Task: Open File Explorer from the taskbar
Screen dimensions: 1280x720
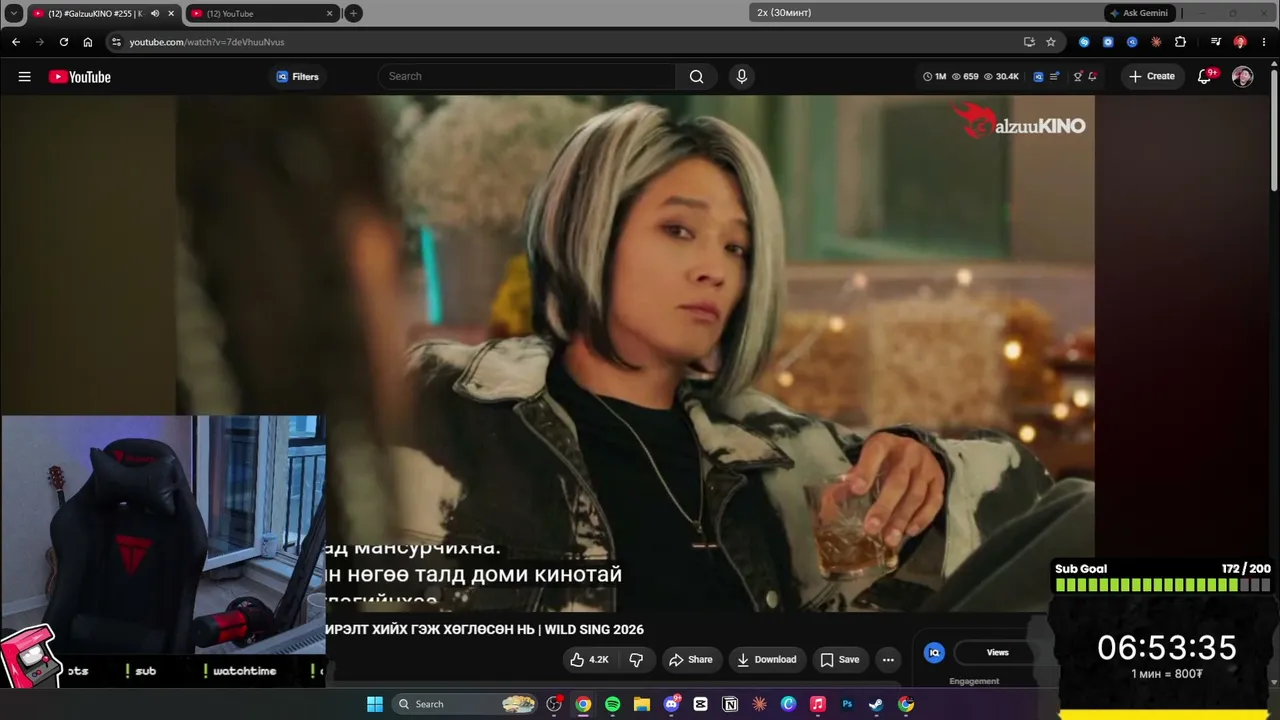Action: (x=642, y=704)
